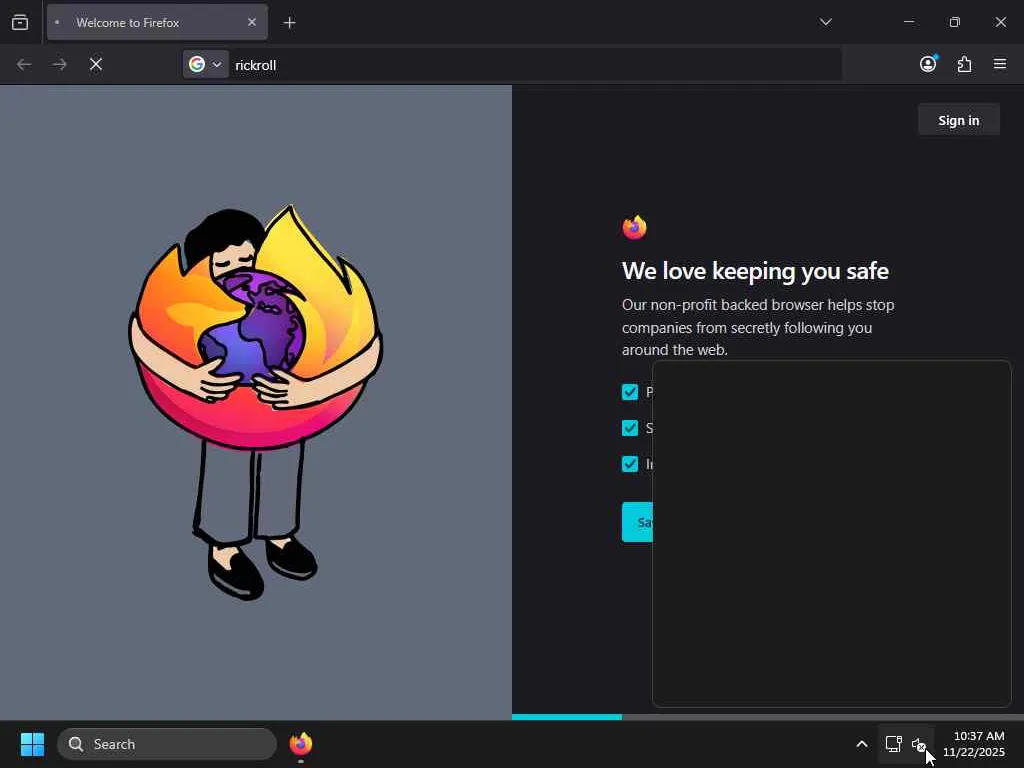Click the address bar containing rickroll
The width and height of the screenshot is (1024, 768).
[x=511, y=65]
